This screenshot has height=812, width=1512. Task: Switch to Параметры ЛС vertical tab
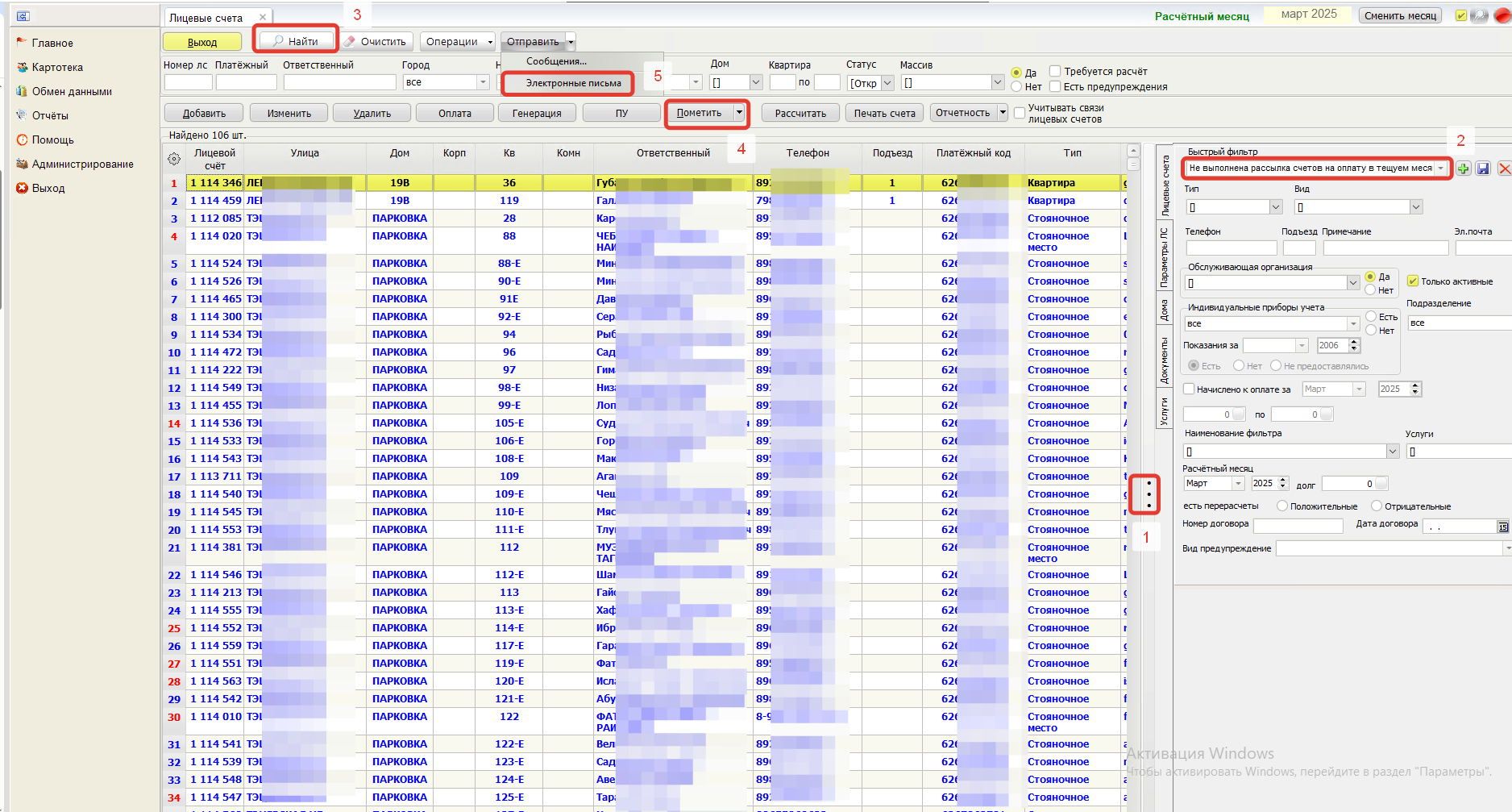tap(1164, 257)
